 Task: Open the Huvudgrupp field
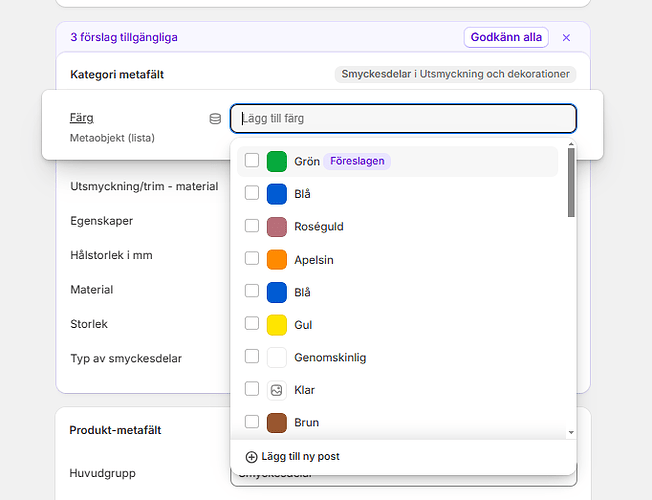point(403,474)
